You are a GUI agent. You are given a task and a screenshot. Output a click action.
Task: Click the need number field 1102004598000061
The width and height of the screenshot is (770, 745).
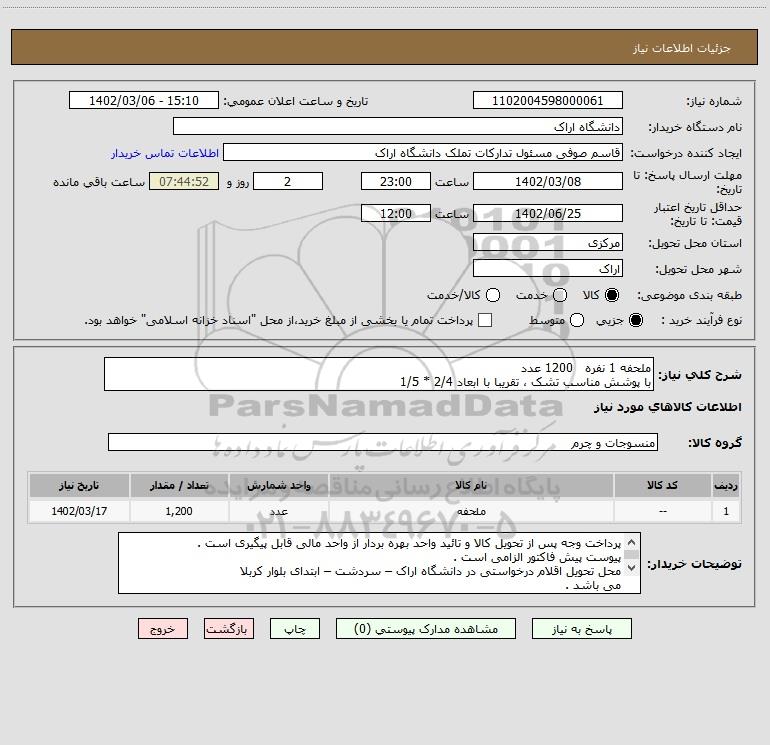pyautogui.click(x=548, y=100)
